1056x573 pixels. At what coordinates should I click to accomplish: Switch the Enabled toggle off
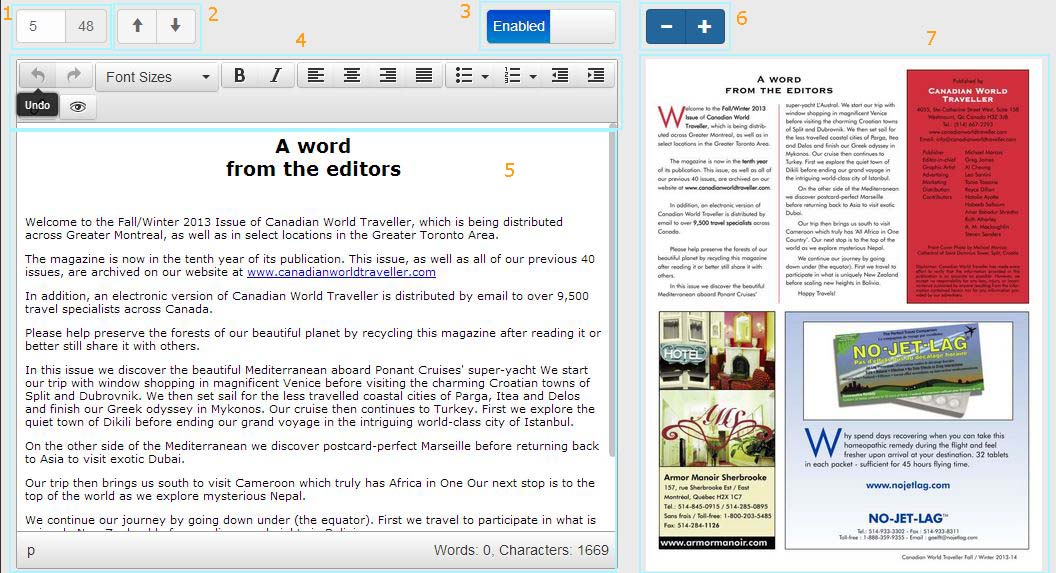551,26
